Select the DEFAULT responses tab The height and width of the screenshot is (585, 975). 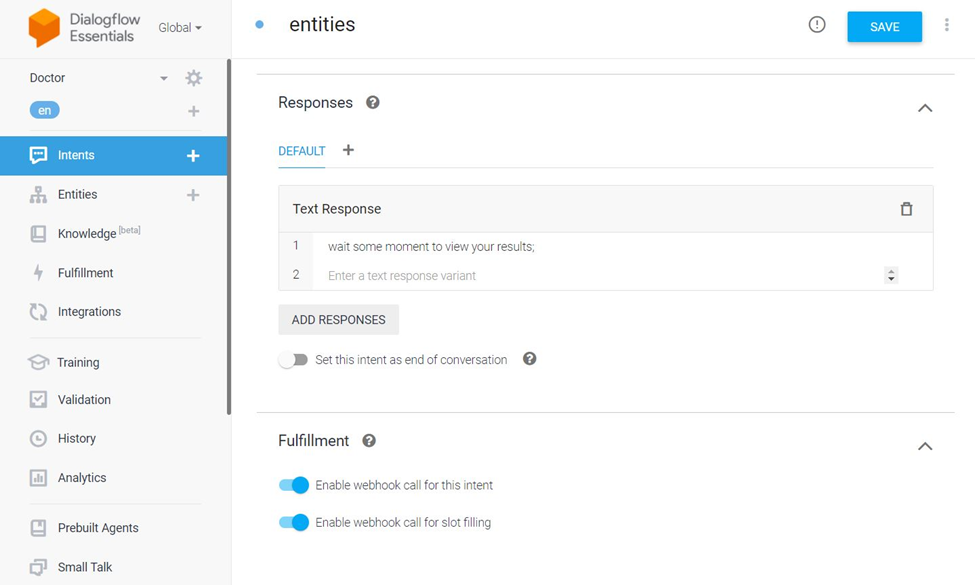(301, 151)
